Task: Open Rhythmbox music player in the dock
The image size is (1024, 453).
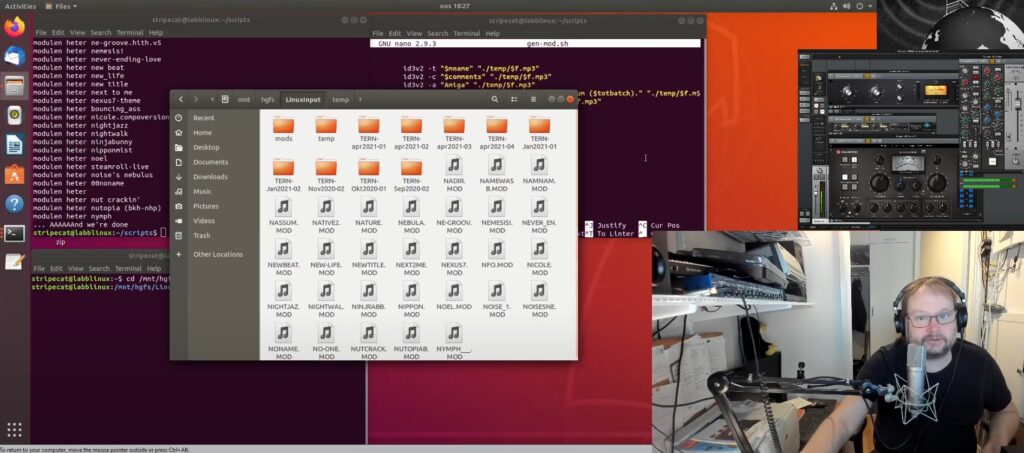Action: pos(14,115)
